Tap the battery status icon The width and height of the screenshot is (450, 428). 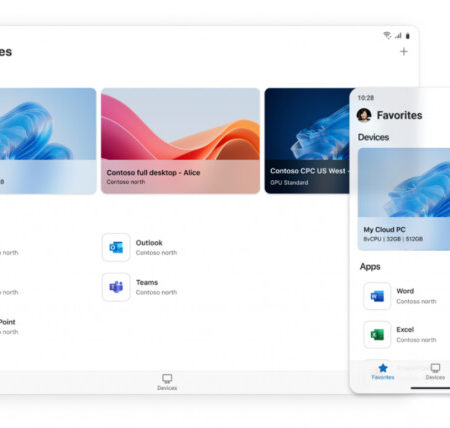click(x=407, y=36)
